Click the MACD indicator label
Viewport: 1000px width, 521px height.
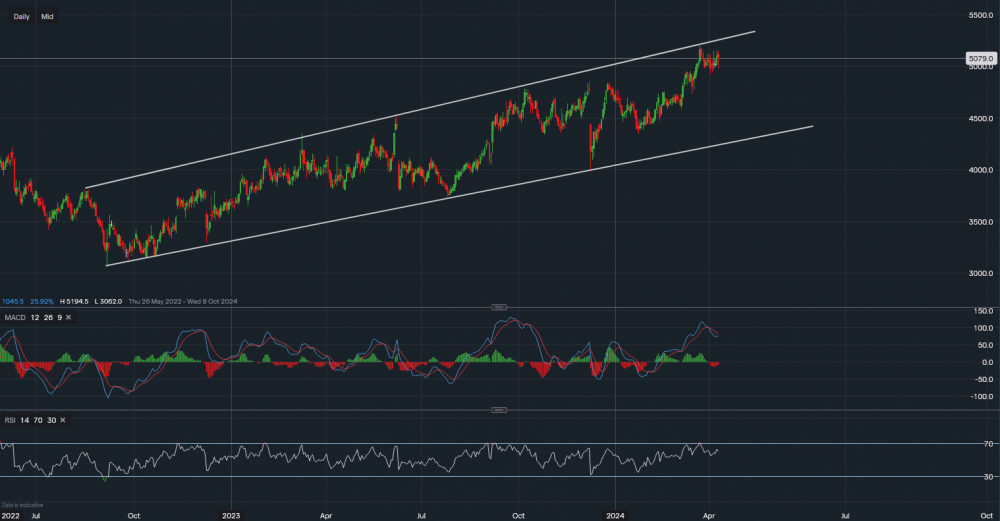click(x=15, y=318)
